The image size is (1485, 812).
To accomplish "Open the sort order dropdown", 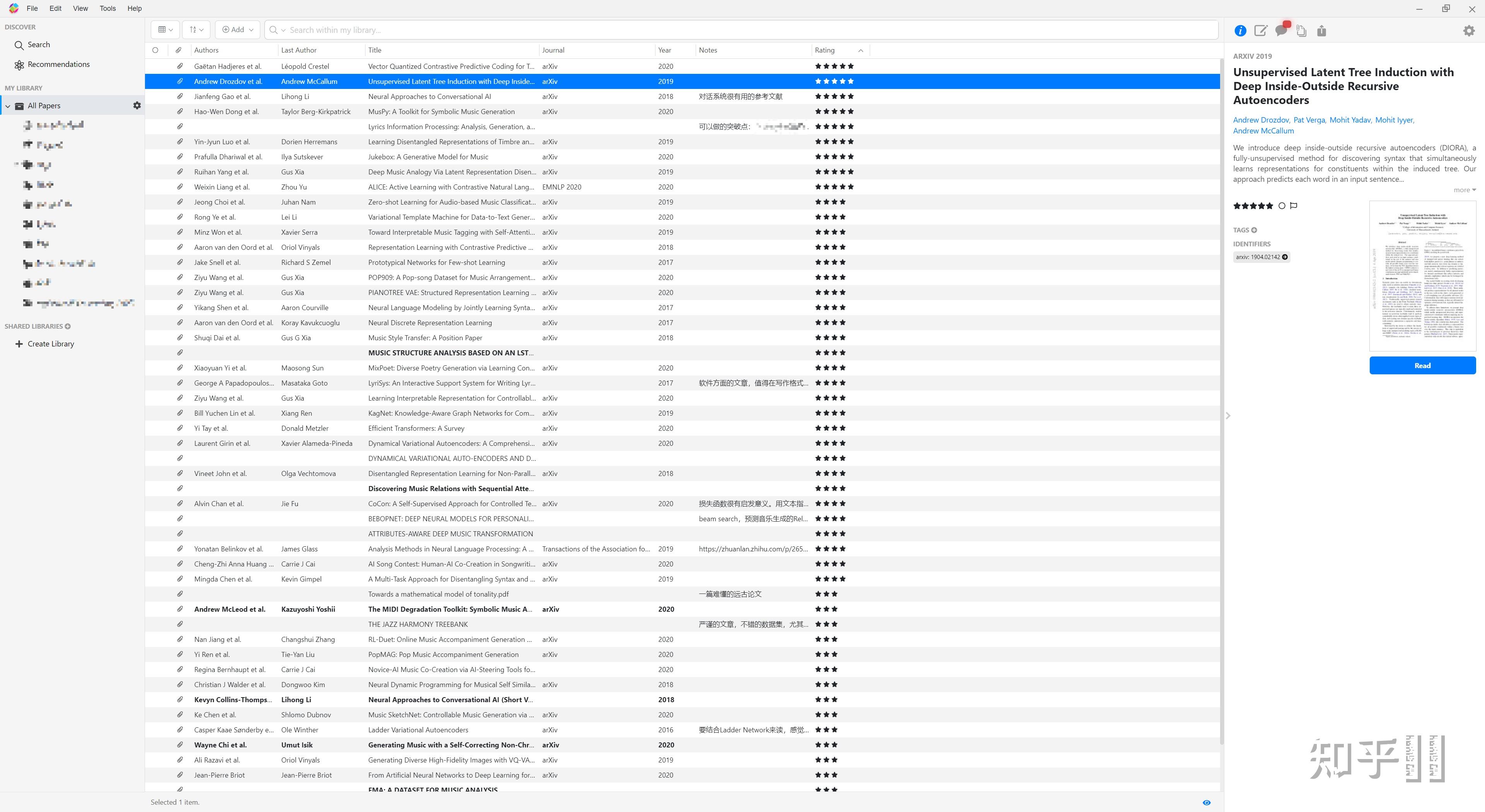I will pyautogui.click(x=196, y=29).
